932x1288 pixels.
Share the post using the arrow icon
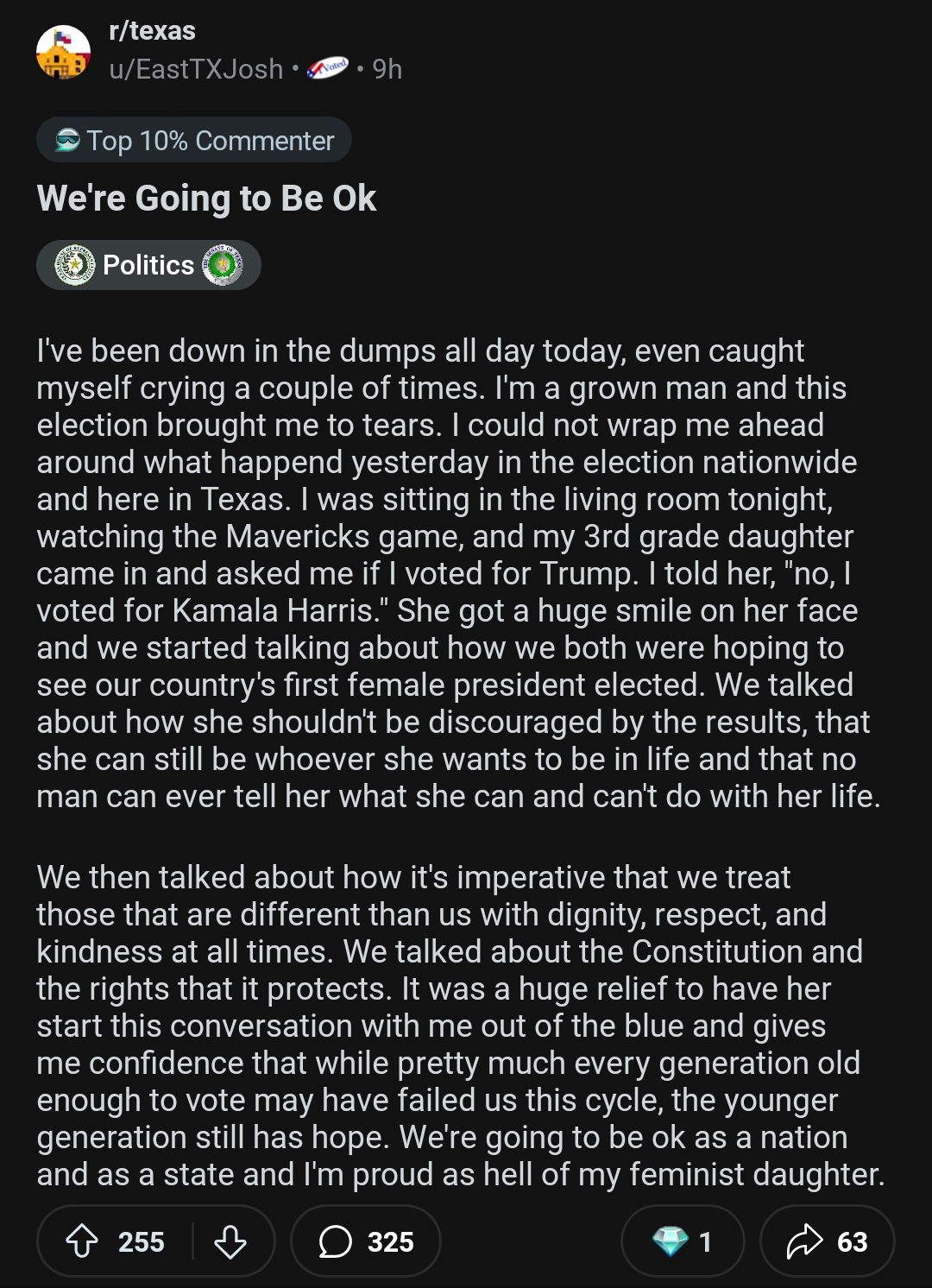tap(804, 1241)
